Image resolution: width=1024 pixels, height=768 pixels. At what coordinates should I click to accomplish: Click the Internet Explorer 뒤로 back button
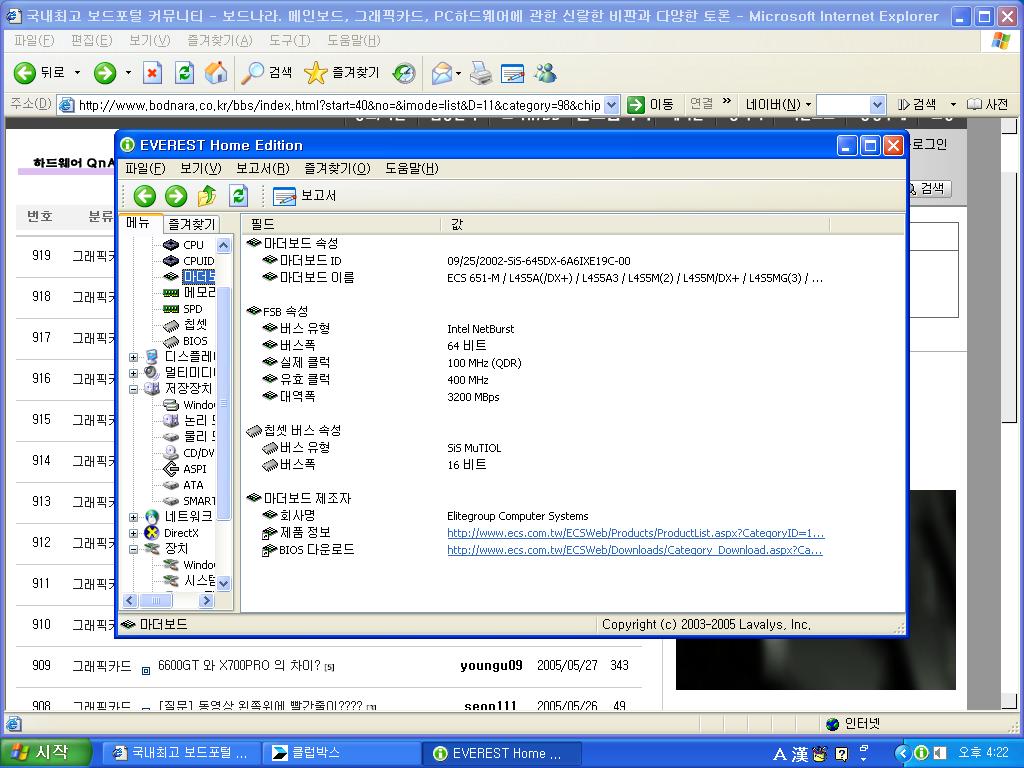pos(40,72)
